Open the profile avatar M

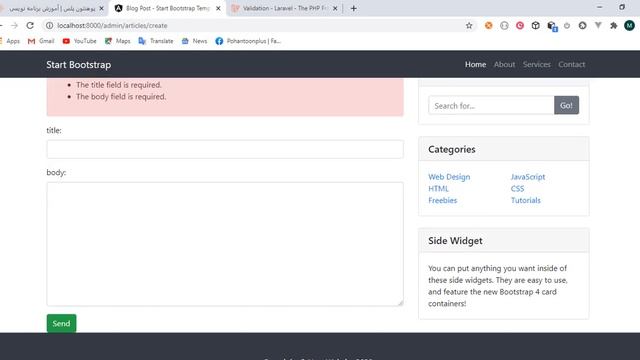click(x=629, y=25)
